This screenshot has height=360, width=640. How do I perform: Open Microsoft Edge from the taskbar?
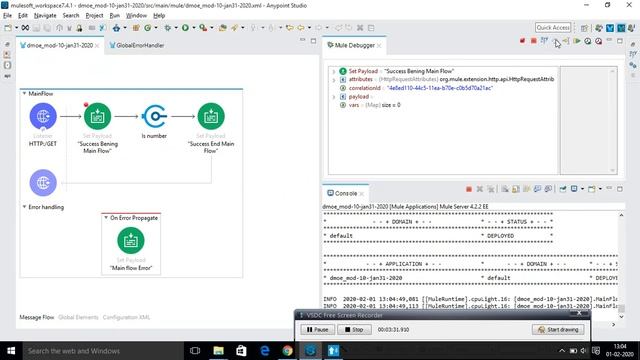[x=264, y=351]
